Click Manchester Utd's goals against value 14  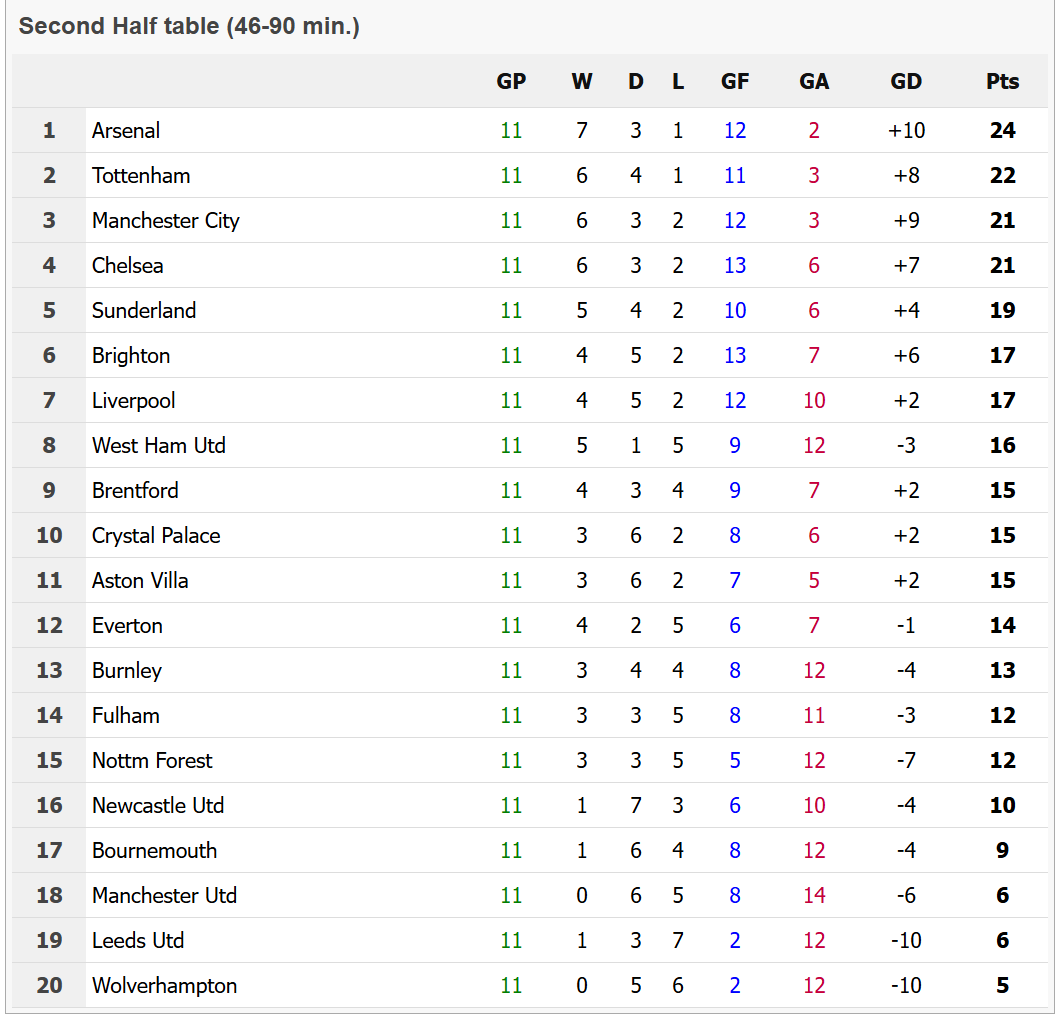pos(814,896)
